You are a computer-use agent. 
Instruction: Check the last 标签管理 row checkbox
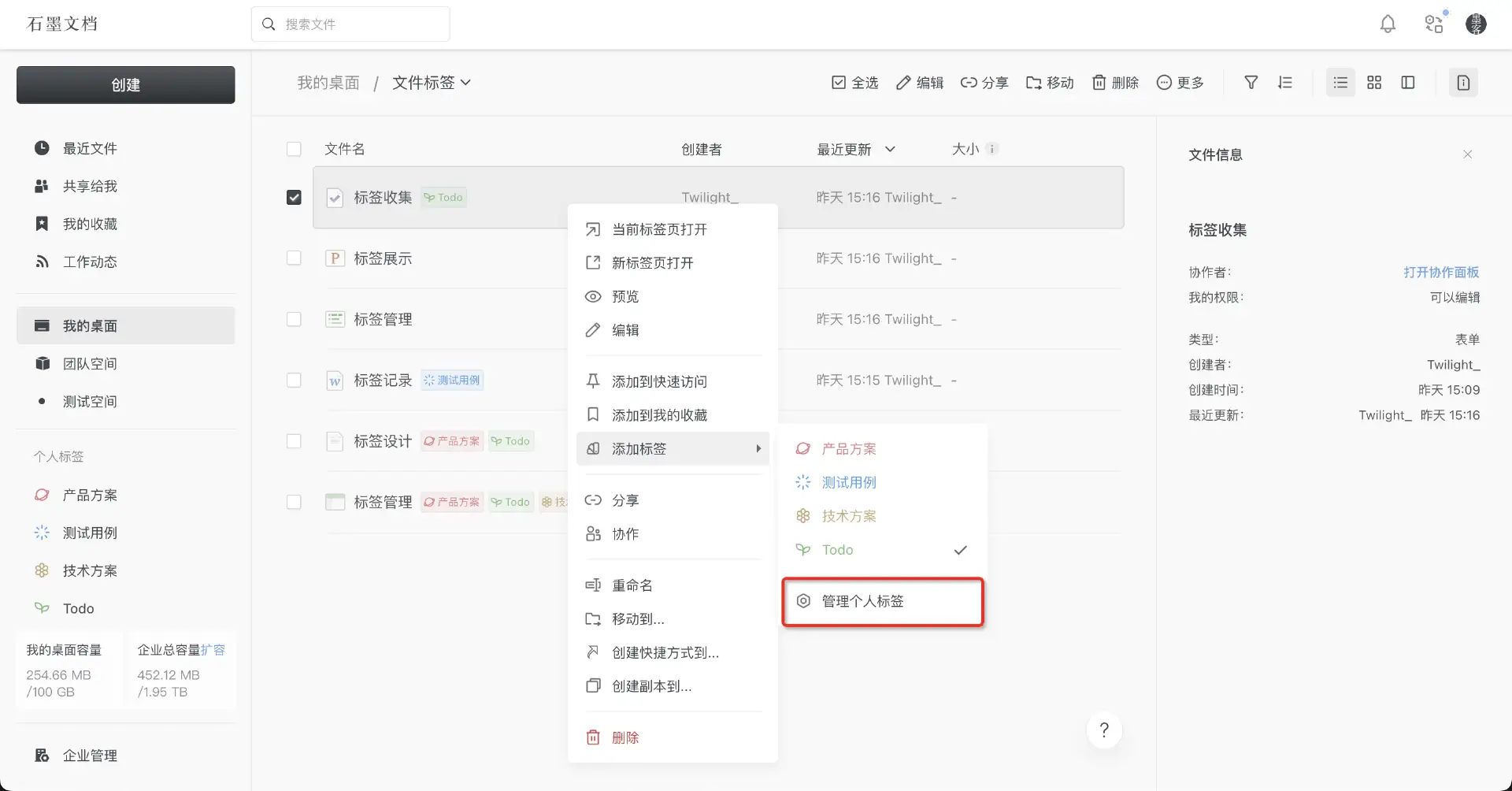[x=294, y=502]
